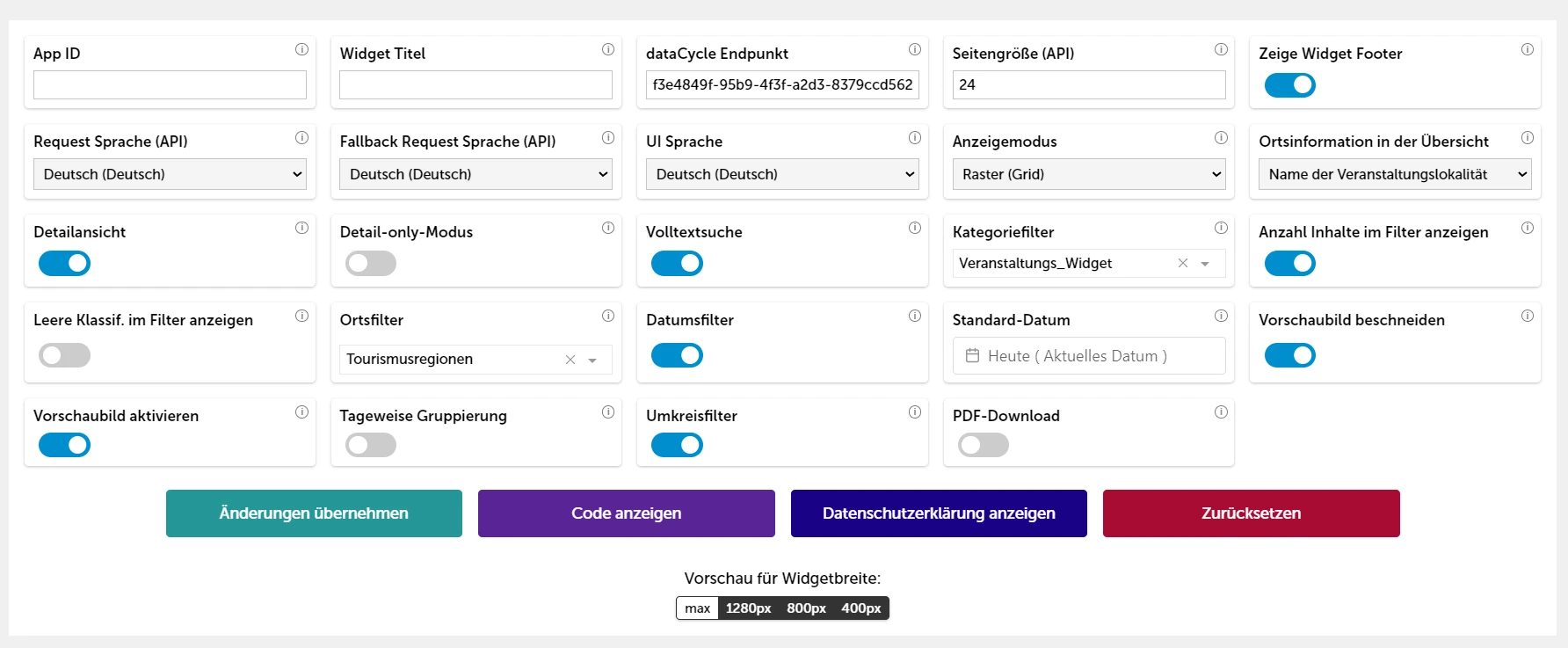Turn off the Detailansicht toggle
The image size is (1568, 648).
pos(64,263)
